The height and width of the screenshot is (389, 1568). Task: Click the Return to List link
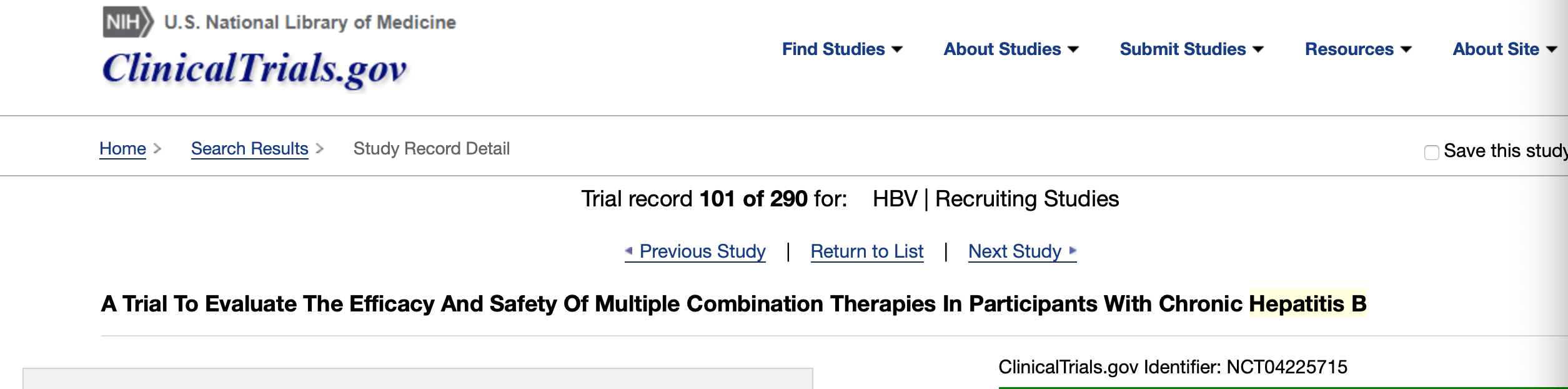(x=866, y=251)
